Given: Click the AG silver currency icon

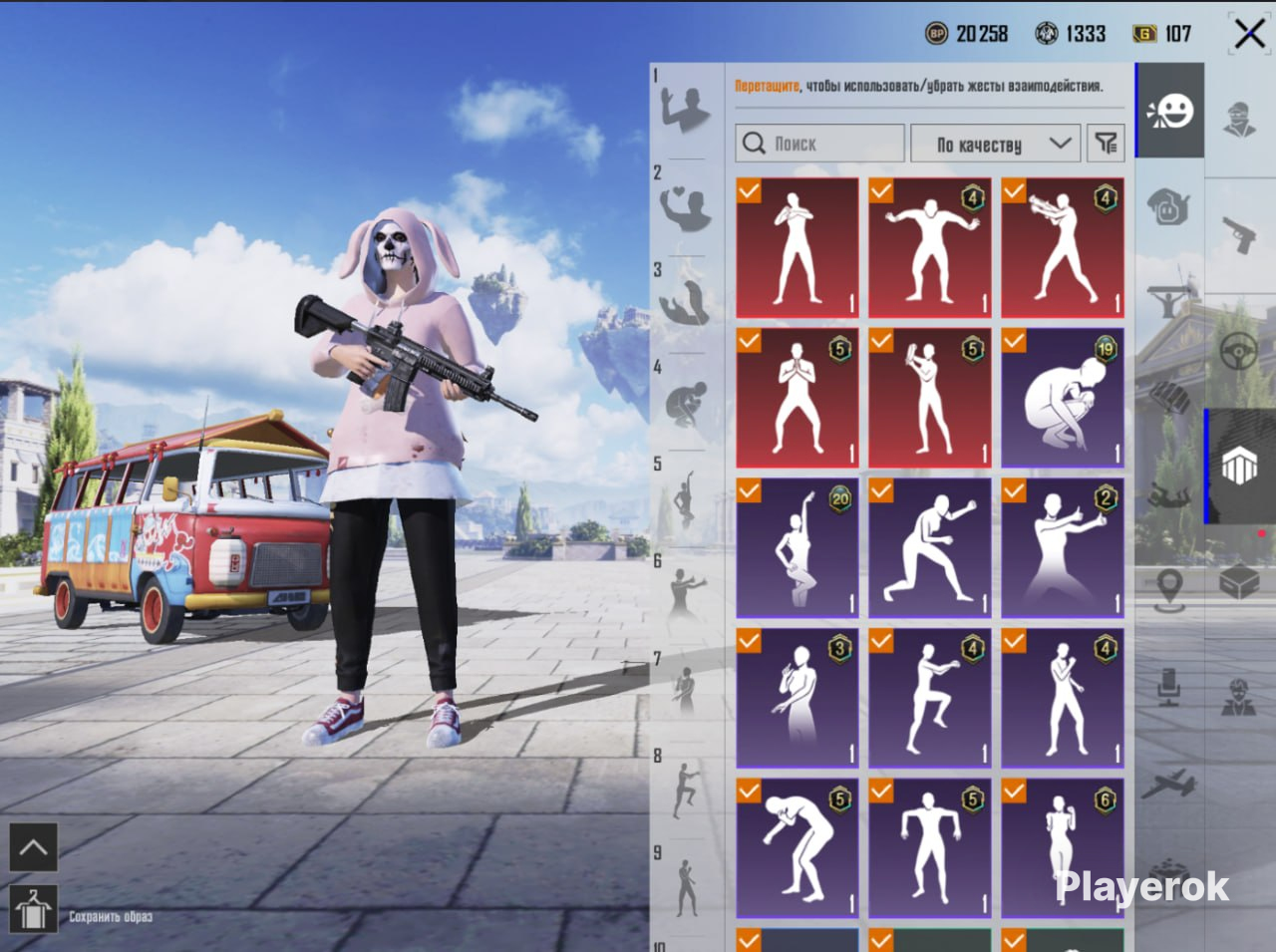Looking at the screenshot, I should click(x=1046, y=34).
